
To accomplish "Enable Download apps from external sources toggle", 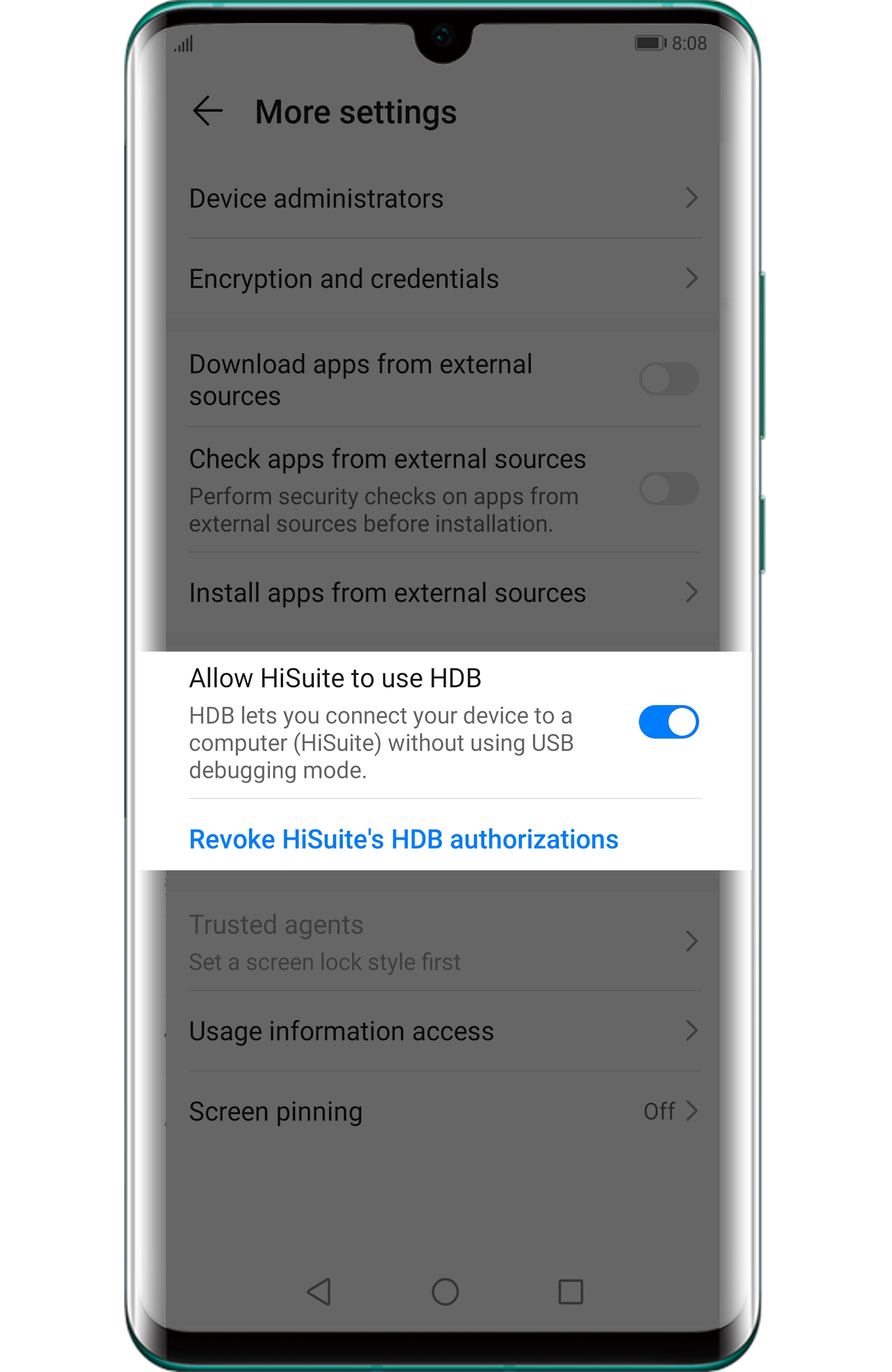I will [669, 379].
